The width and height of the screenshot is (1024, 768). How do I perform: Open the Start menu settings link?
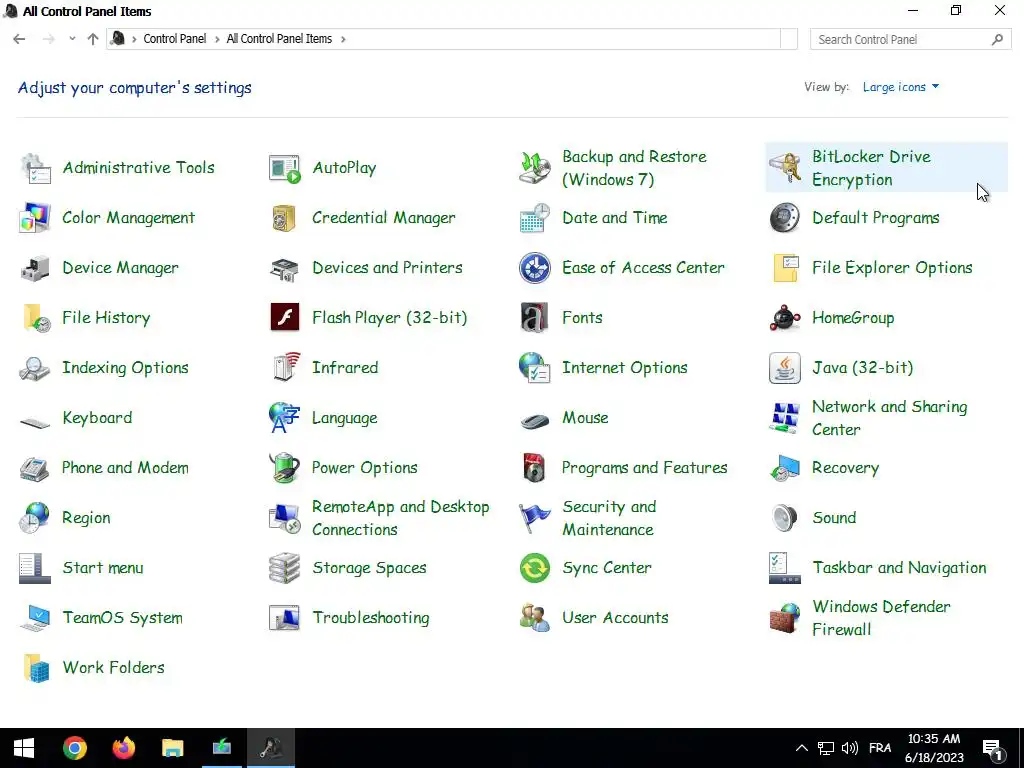[x=103, y=568]
